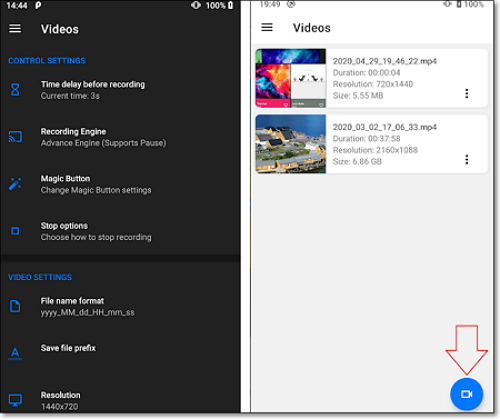Click 'Duration: 00:37:58' text

point(366,139)
